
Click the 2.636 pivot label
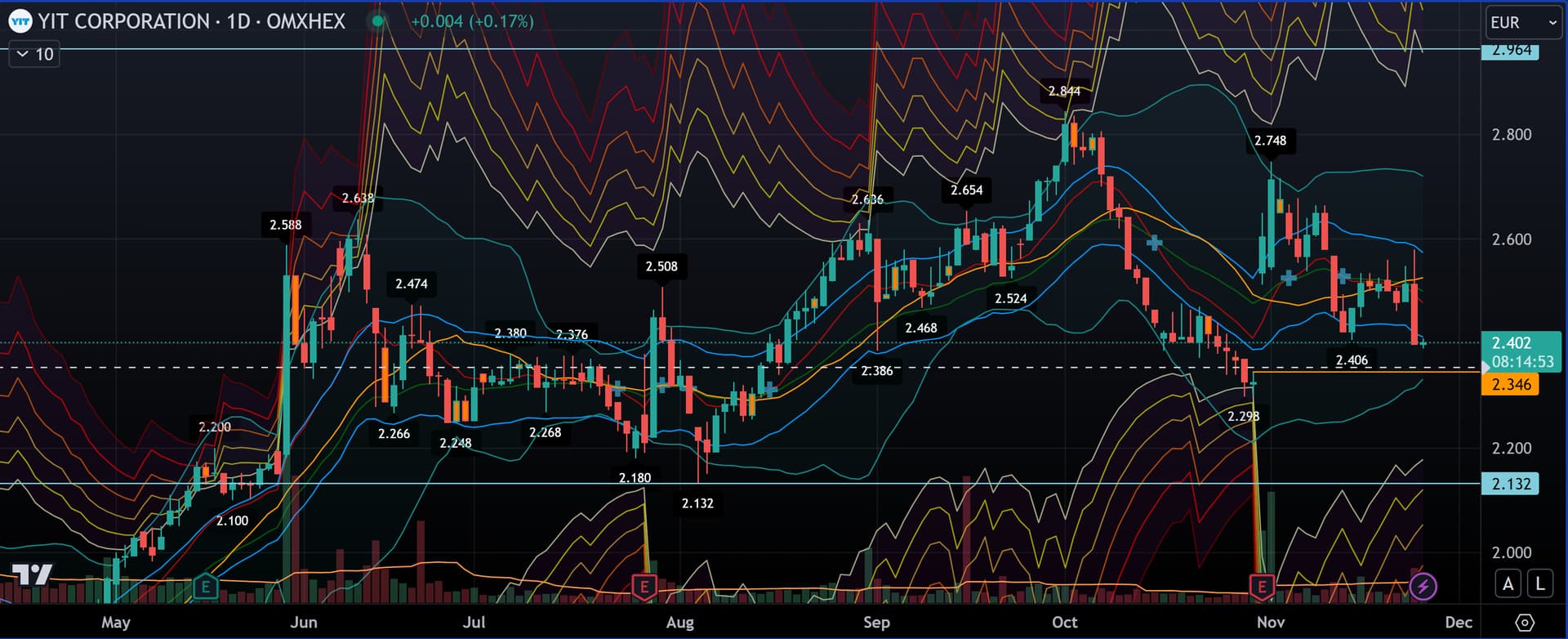tap(867, 199)
